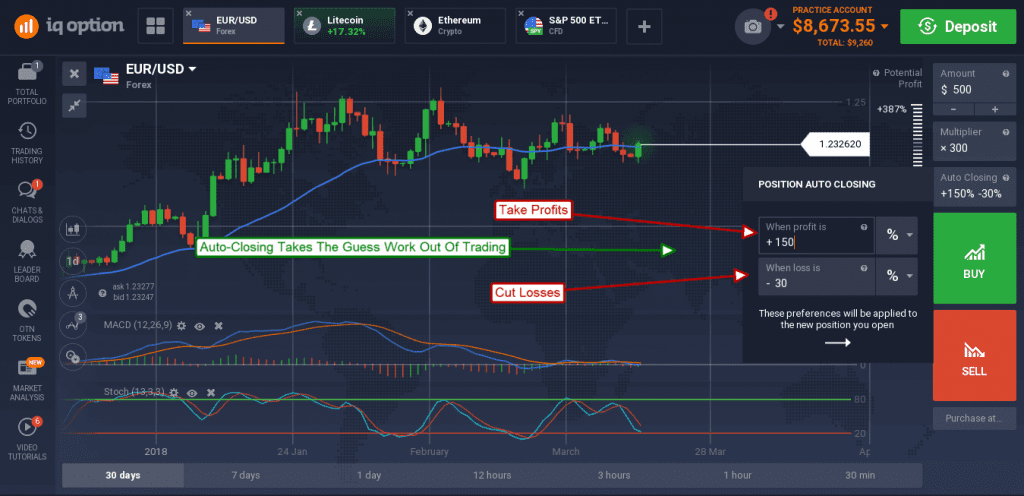Change loss unit percent dropdown

[x=897, y=276]
